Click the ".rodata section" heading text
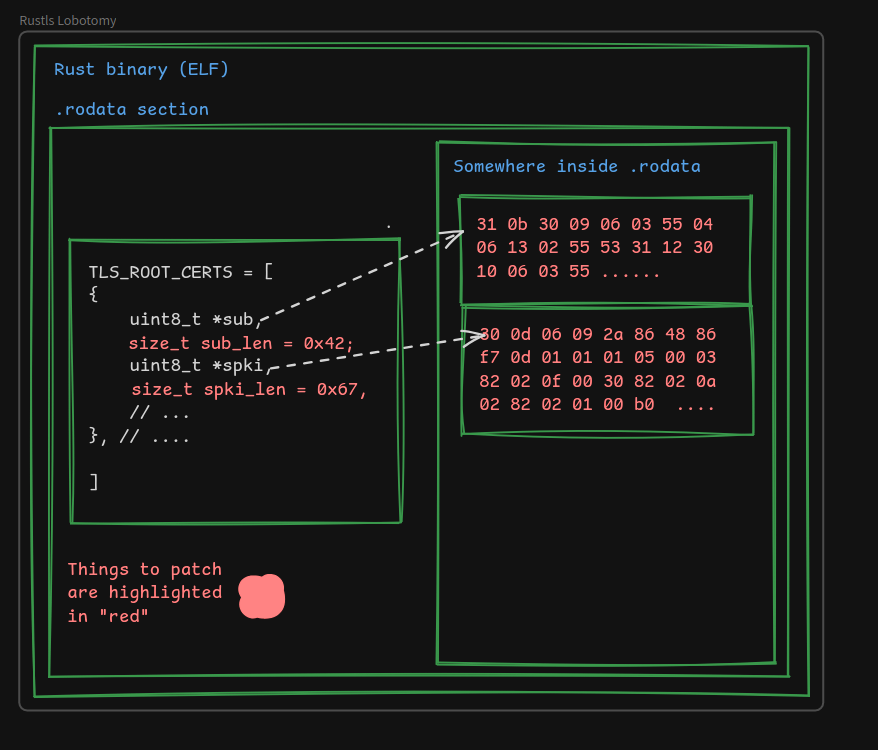Image resolution: width=878 pixels, height=750 pixels. click(131, 109)
